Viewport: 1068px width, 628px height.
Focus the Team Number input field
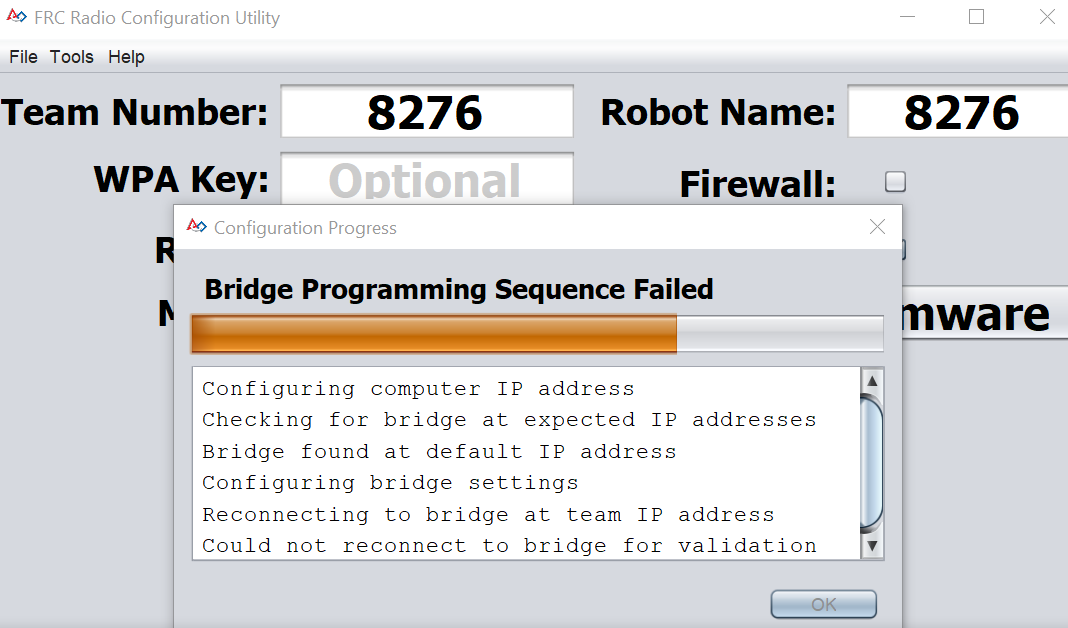(427, 111)
